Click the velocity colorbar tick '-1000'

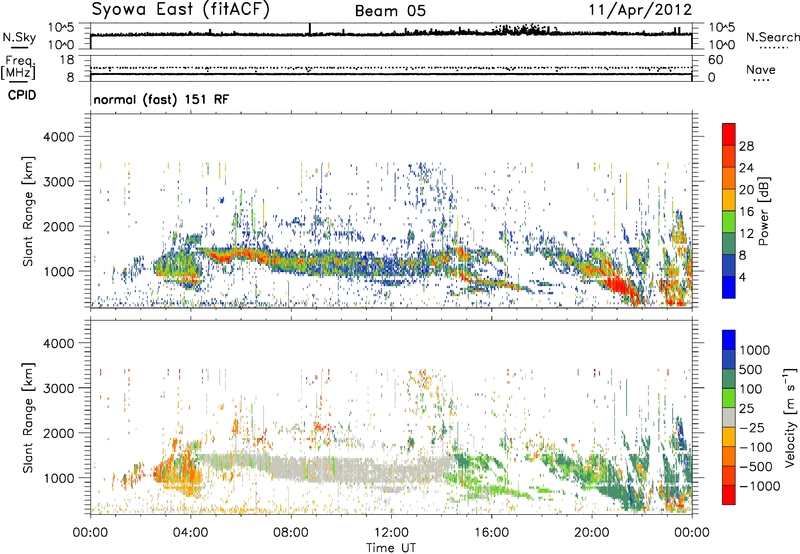[x=760, y=486]
